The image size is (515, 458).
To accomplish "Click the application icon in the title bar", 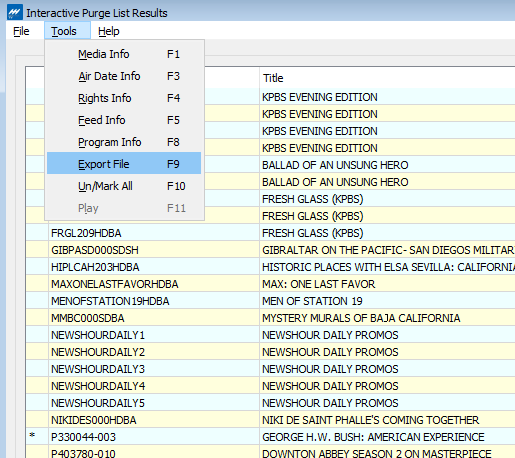I will pyautogui.click(x=15, y=12).
